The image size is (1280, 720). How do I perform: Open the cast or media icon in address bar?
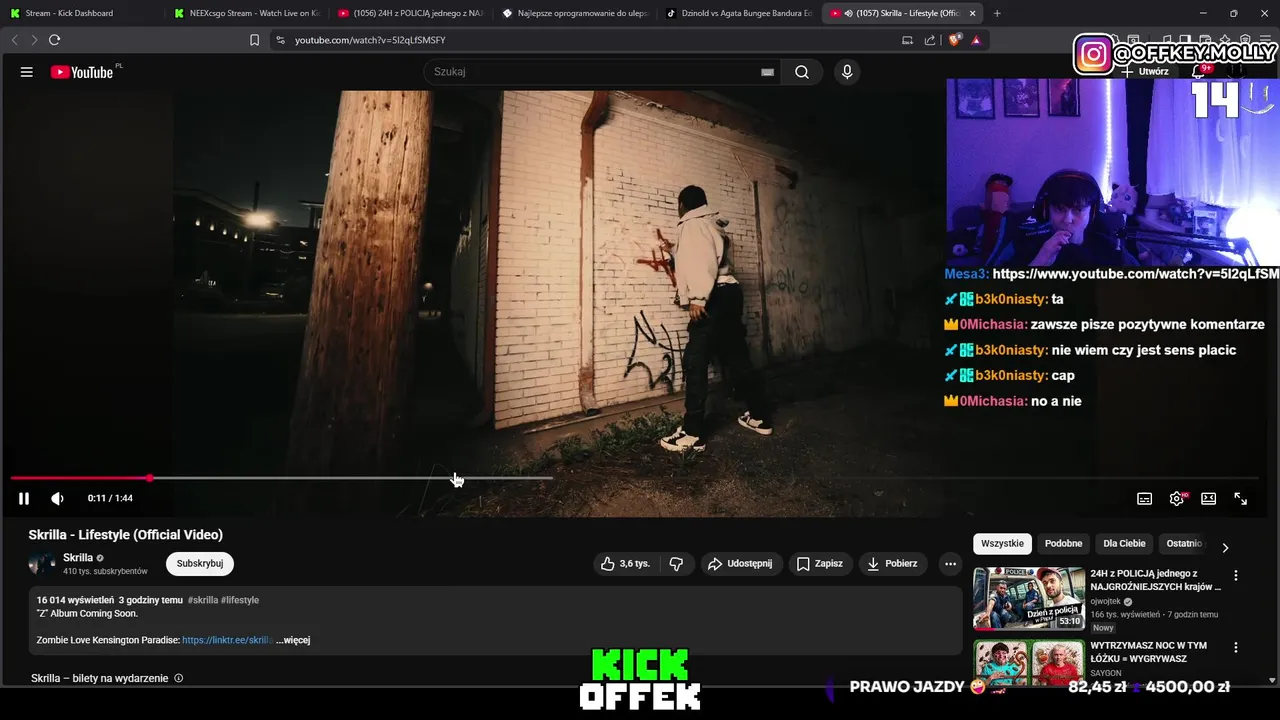908,40
